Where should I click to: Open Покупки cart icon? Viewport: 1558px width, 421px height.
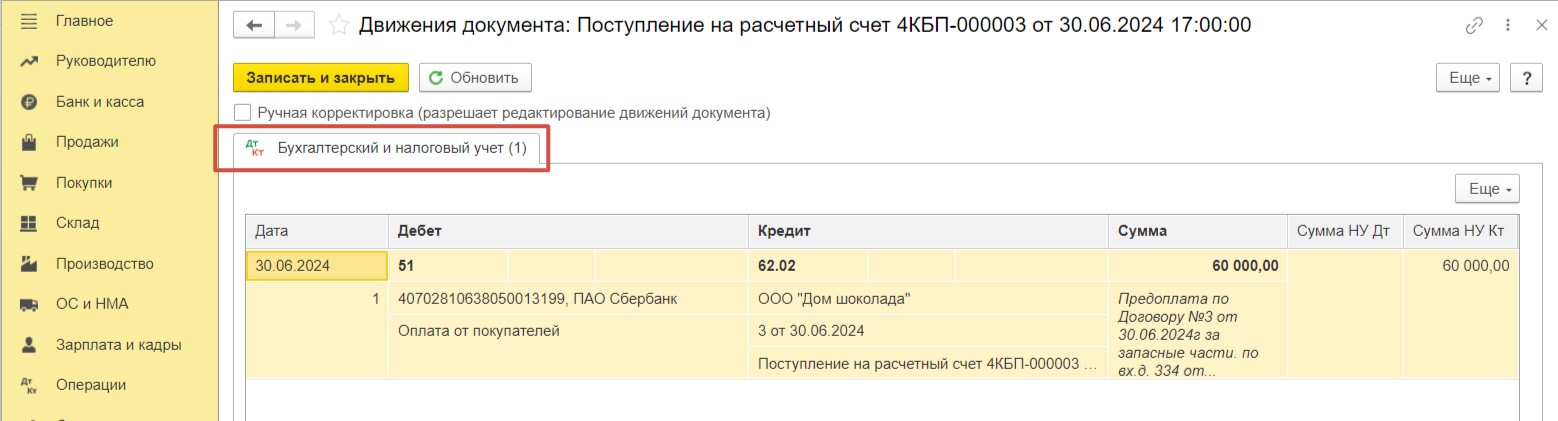29,183
